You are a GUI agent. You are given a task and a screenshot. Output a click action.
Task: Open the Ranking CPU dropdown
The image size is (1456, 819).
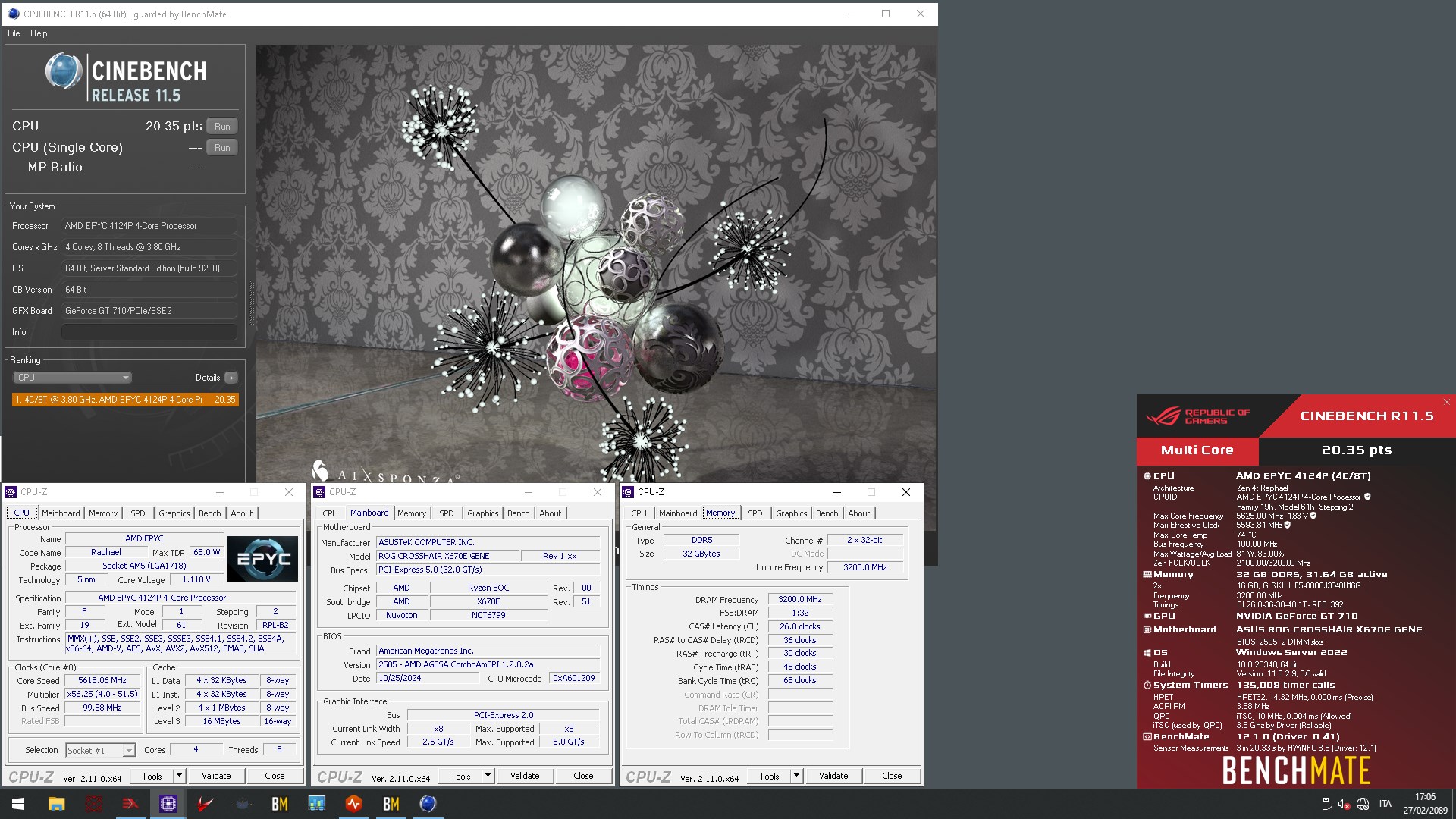pos(73,378)
